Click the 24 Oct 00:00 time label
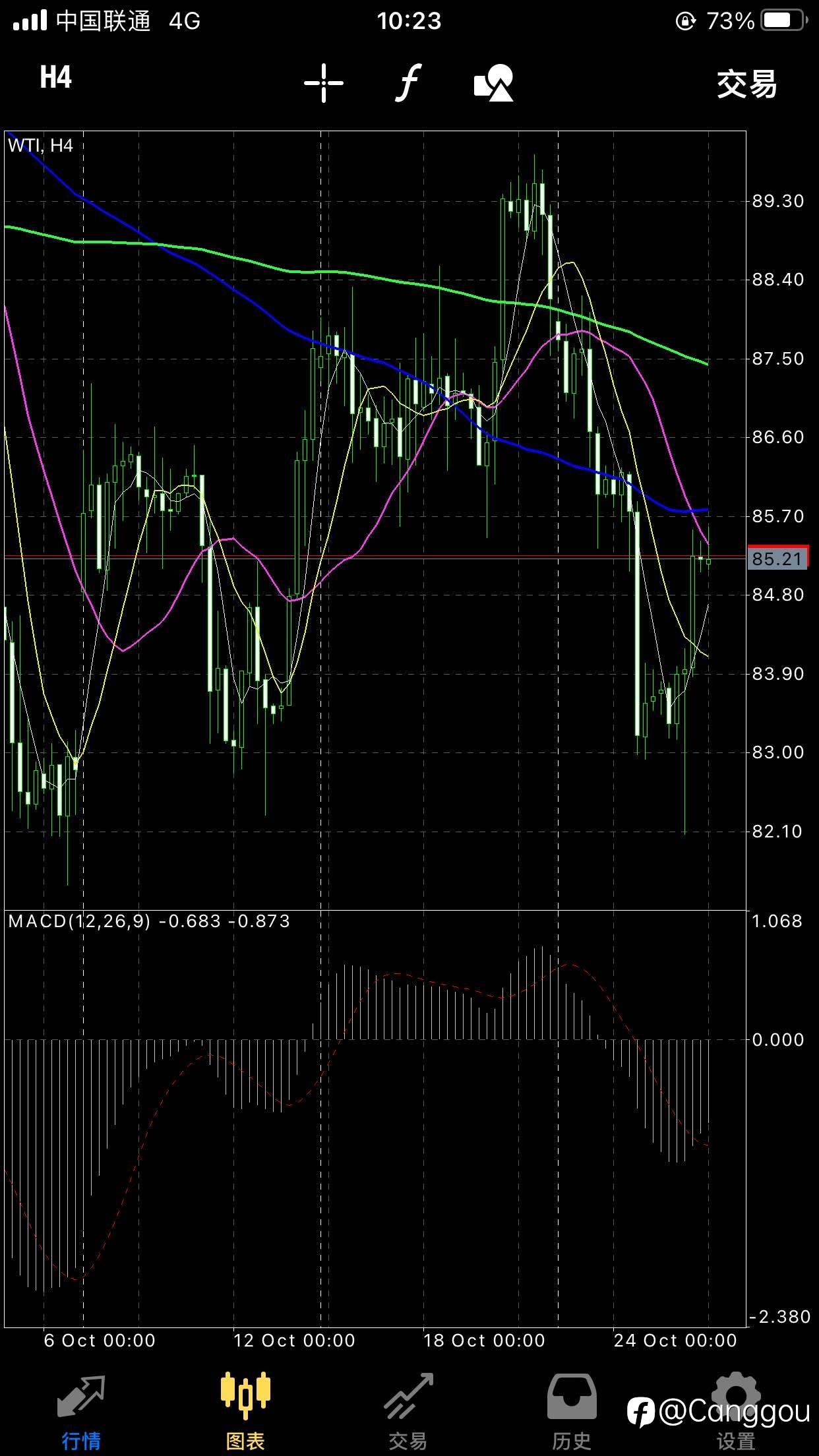 675,1341
